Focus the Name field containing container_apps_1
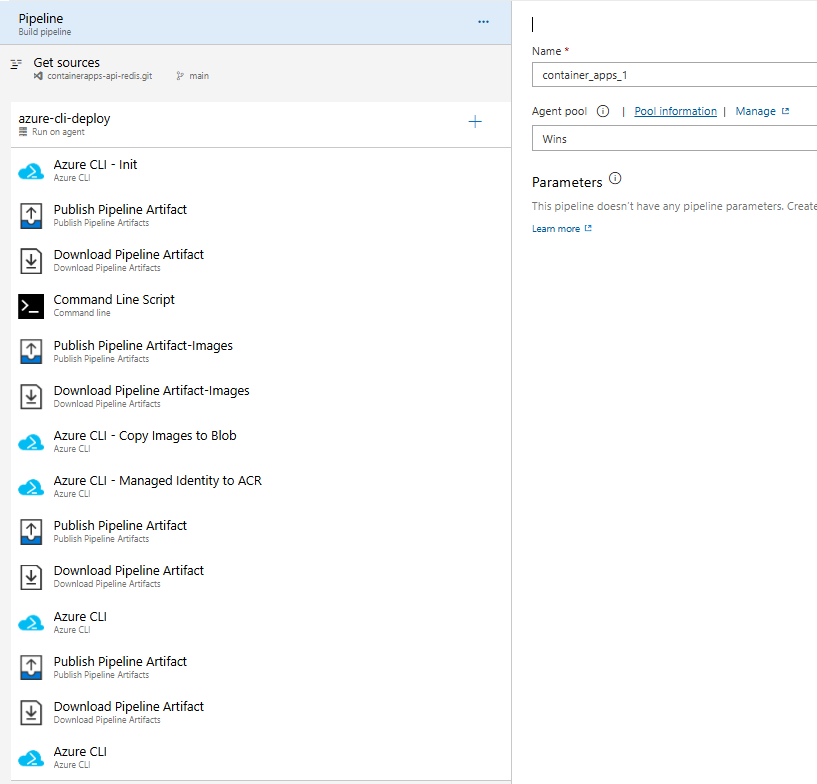 pos(674,75)
